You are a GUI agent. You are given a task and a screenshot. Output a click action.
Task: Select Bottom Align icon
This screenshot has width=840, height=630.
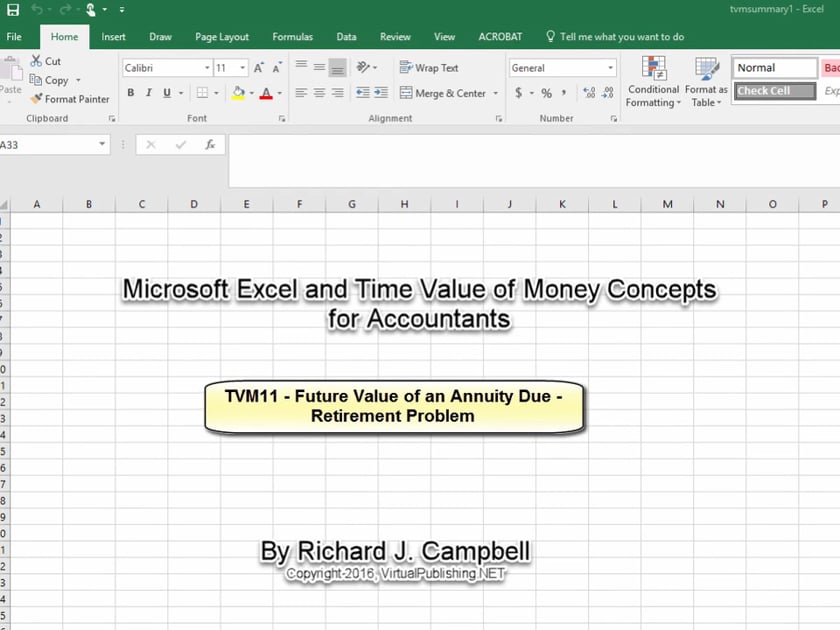click(x=338, y=68)
